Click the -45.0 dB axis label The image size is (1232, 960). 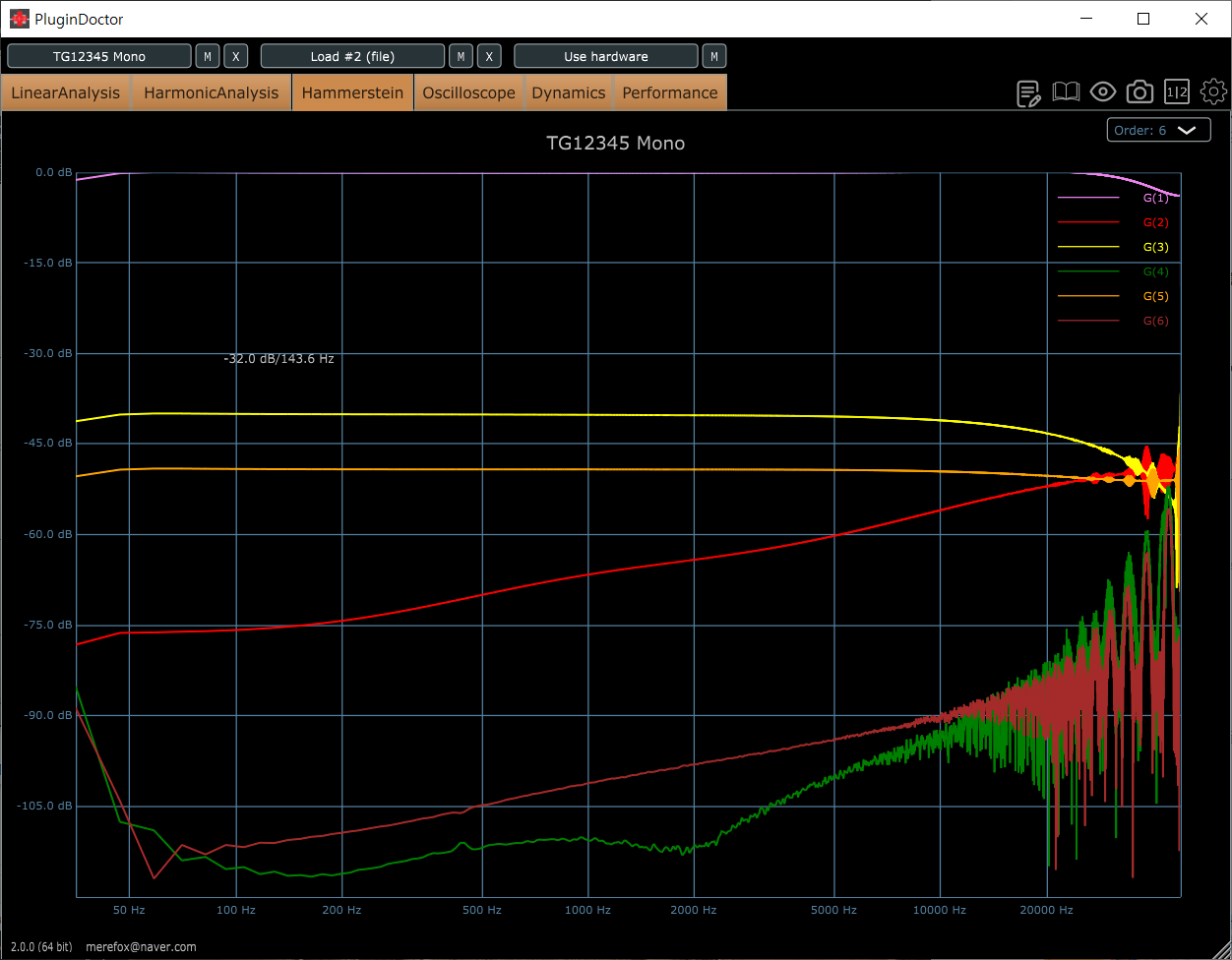[48, 444]
